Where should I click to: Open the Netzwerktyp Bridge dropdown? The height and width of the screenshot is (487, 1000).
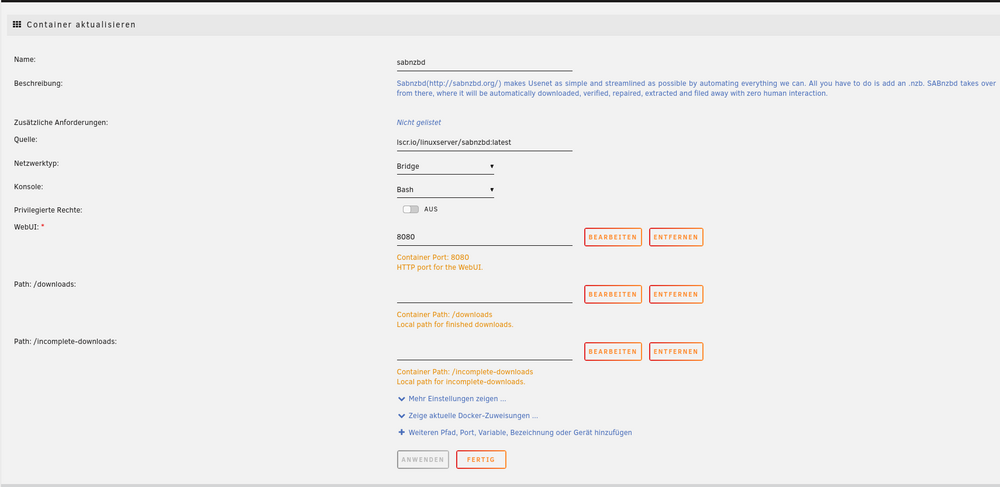pos(445,166)
